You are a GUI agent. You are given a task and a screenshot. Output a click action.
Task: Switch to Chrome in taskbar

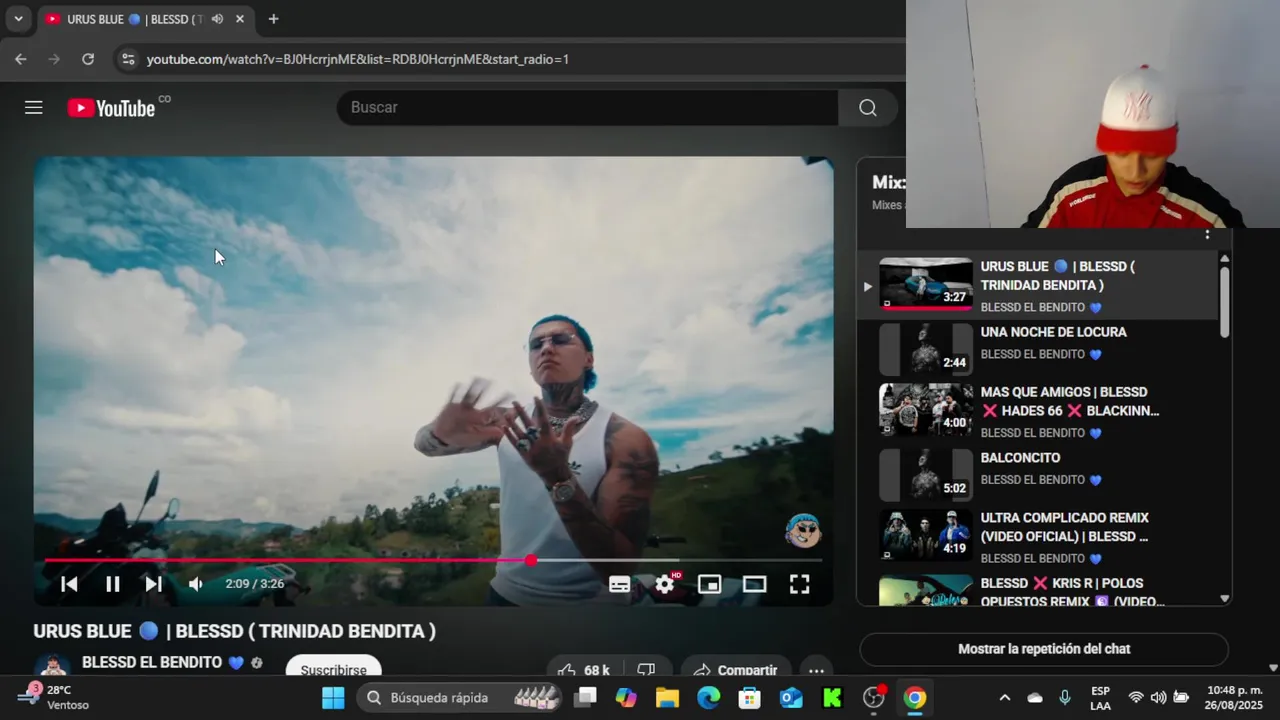pyautogui.click(x=915, y=698)
